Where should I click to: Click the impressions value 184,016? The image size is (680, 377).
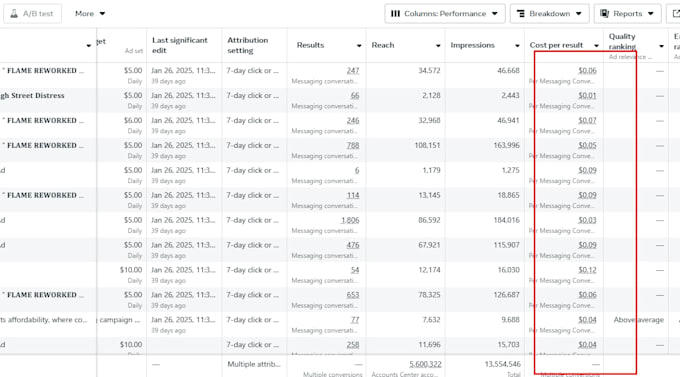pos(506,220)
